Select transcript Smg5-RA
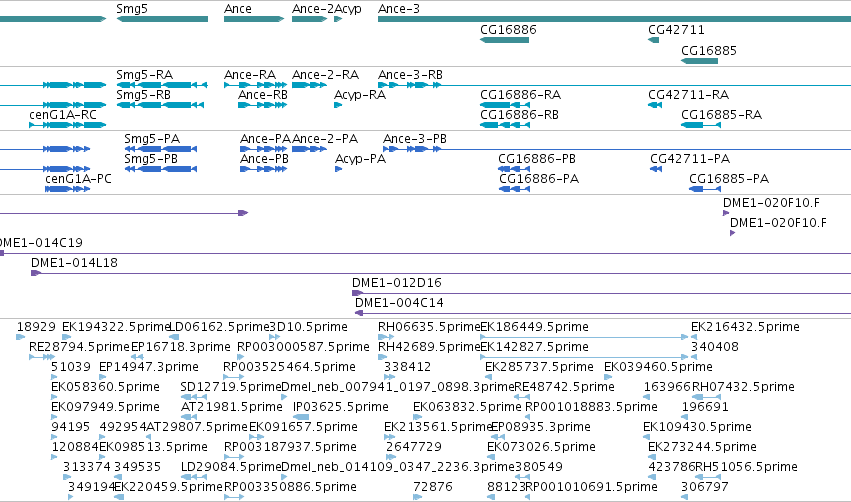Image resolution: width=851 pixels, height=502 pixels. tap(144, 74)
